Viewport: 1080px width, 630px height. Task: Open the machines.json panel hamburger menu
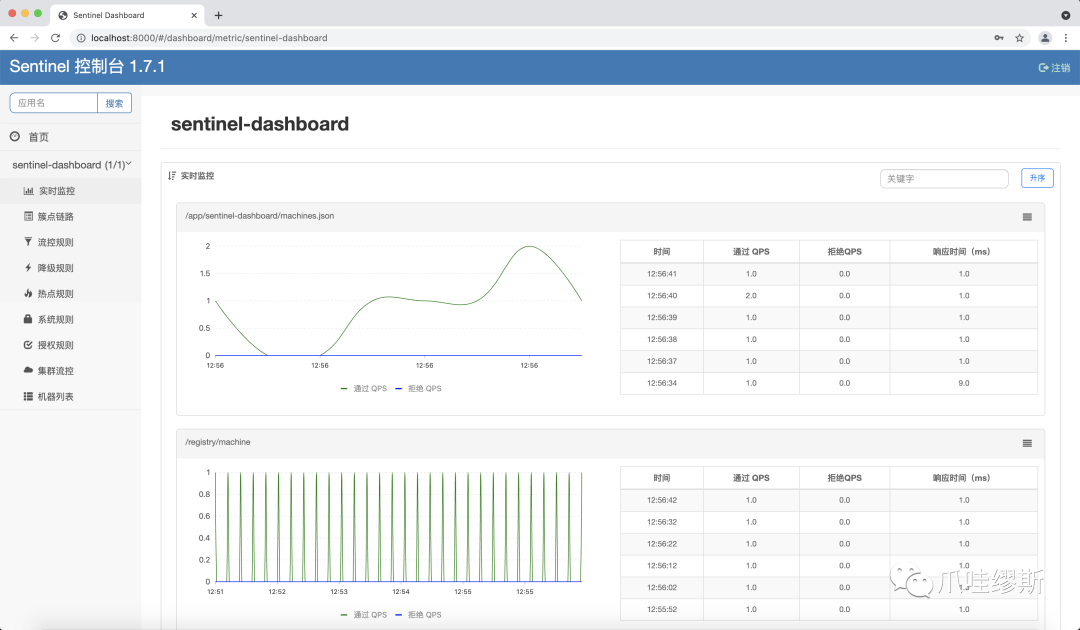click(x=1027, y=217)
